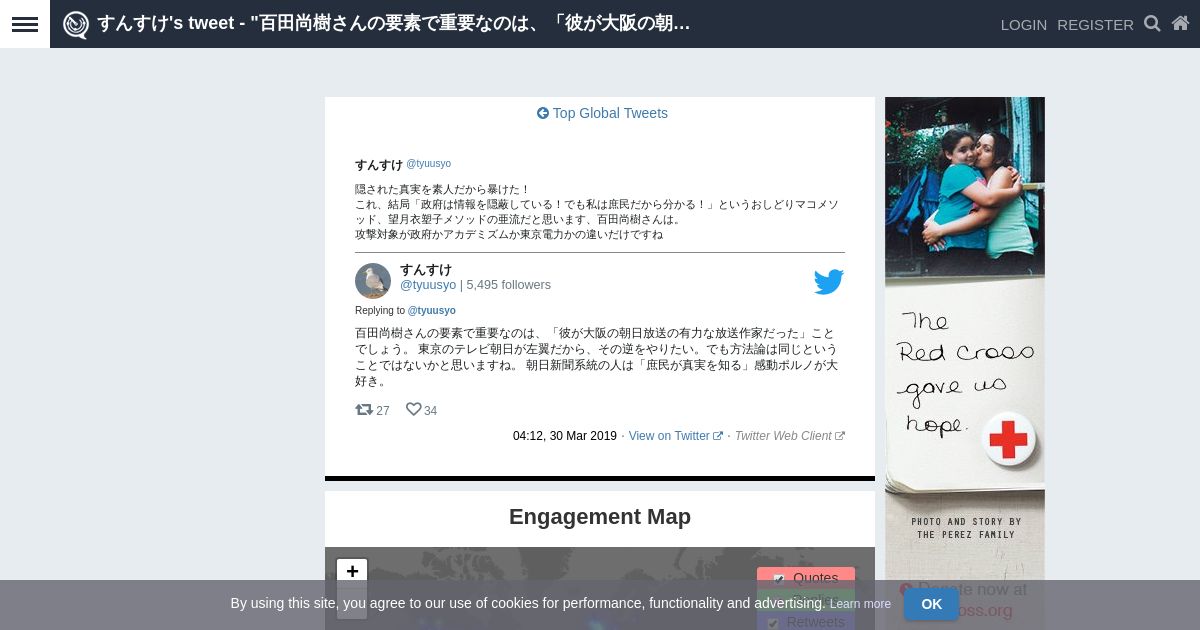
Task: Click the retweet icon with 27
Action: [364, 410]
